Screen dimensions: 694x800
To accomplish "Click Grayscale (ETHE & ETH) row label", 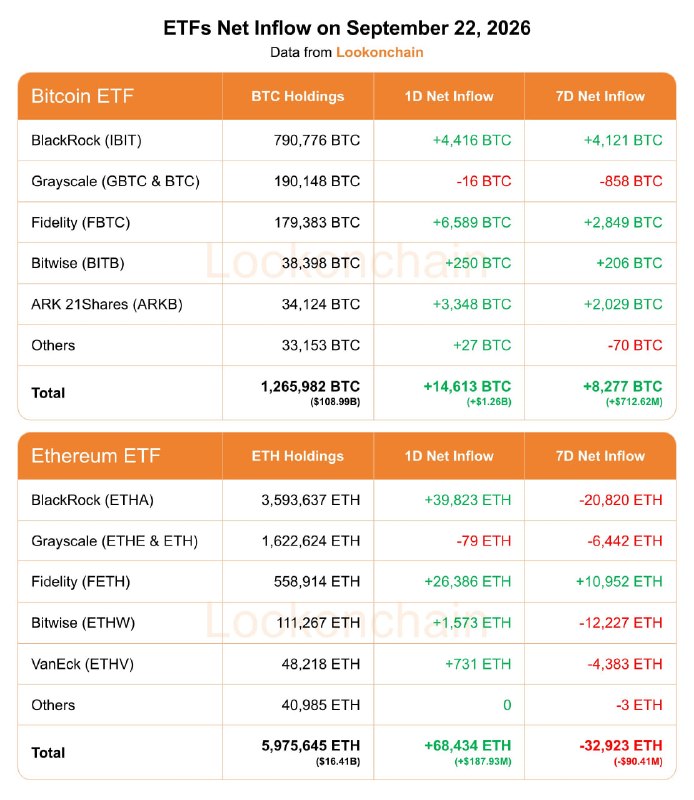I will [x=114, y=541].
